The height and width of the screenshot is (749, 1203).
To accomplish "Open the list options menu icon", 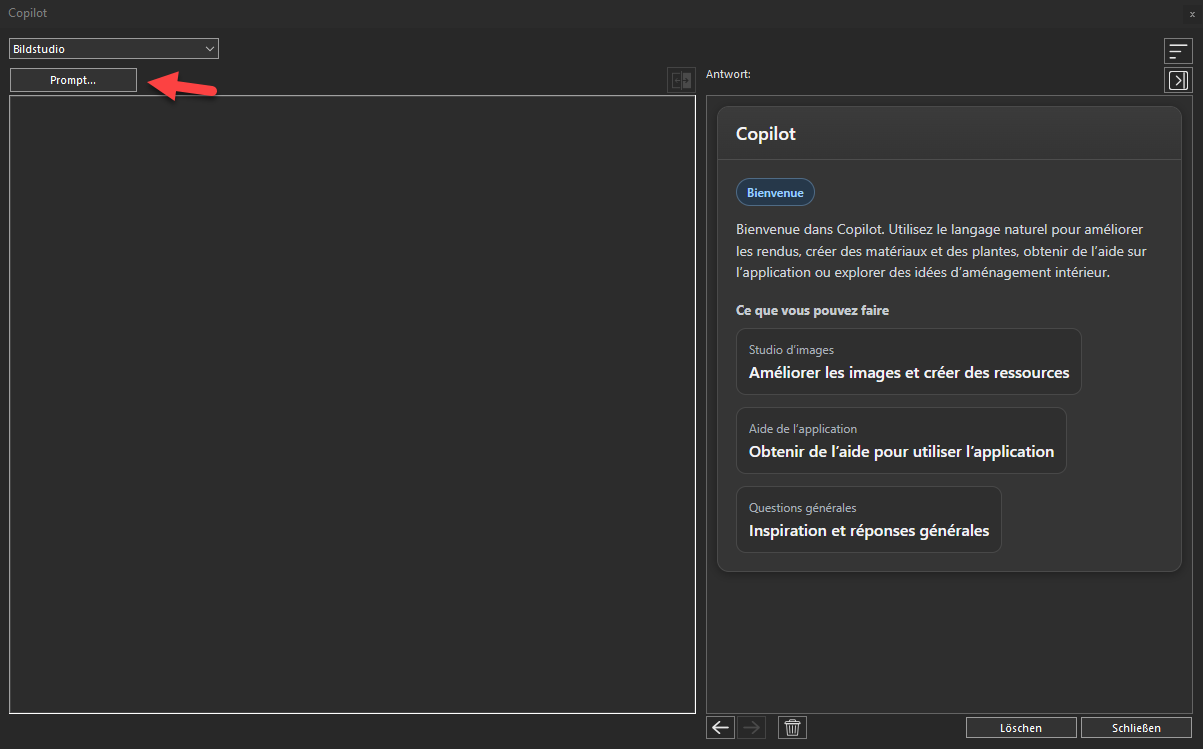I will [1178, 51].
